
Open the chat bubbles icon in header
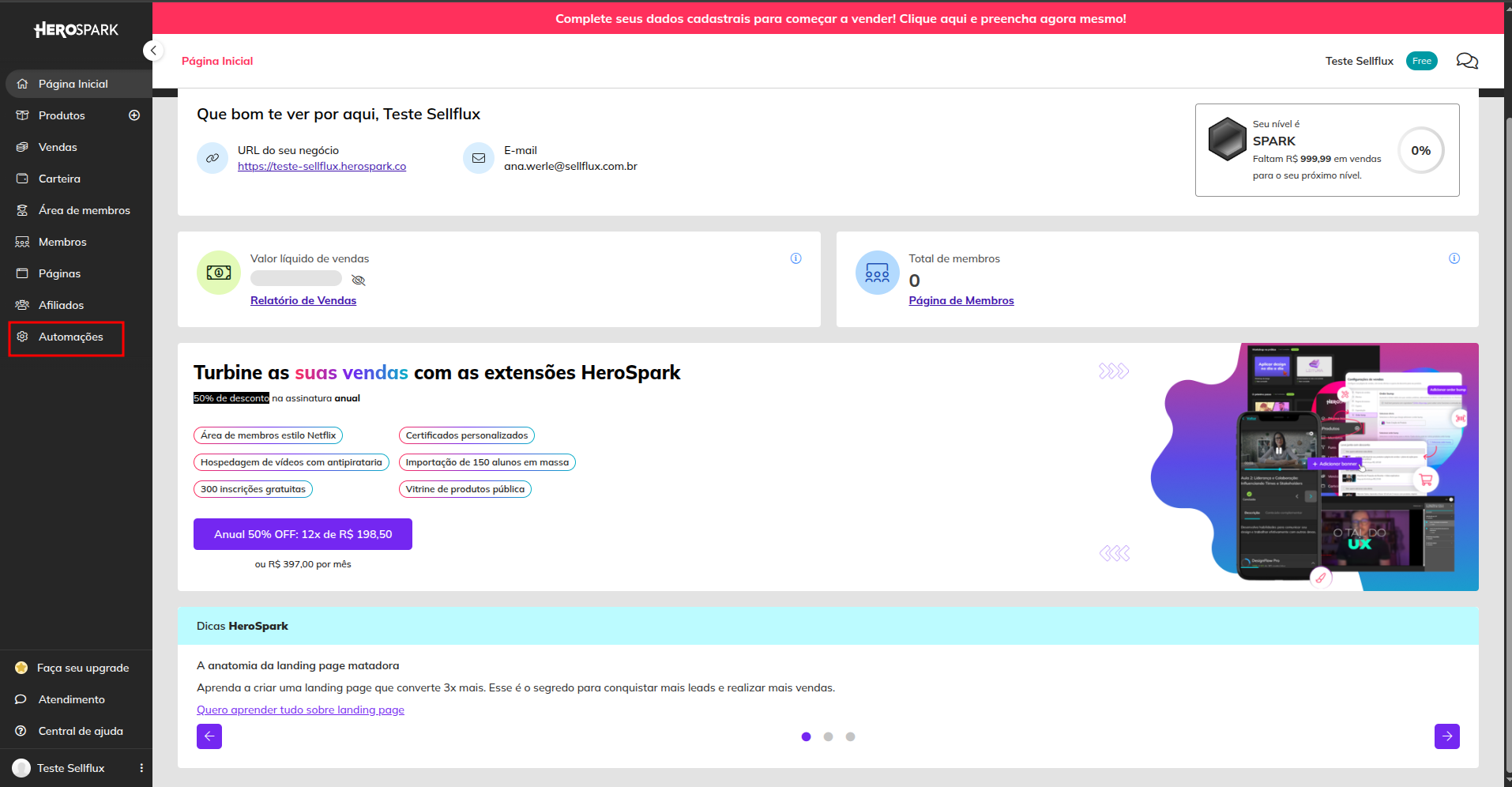click(x=1467, y=61)
